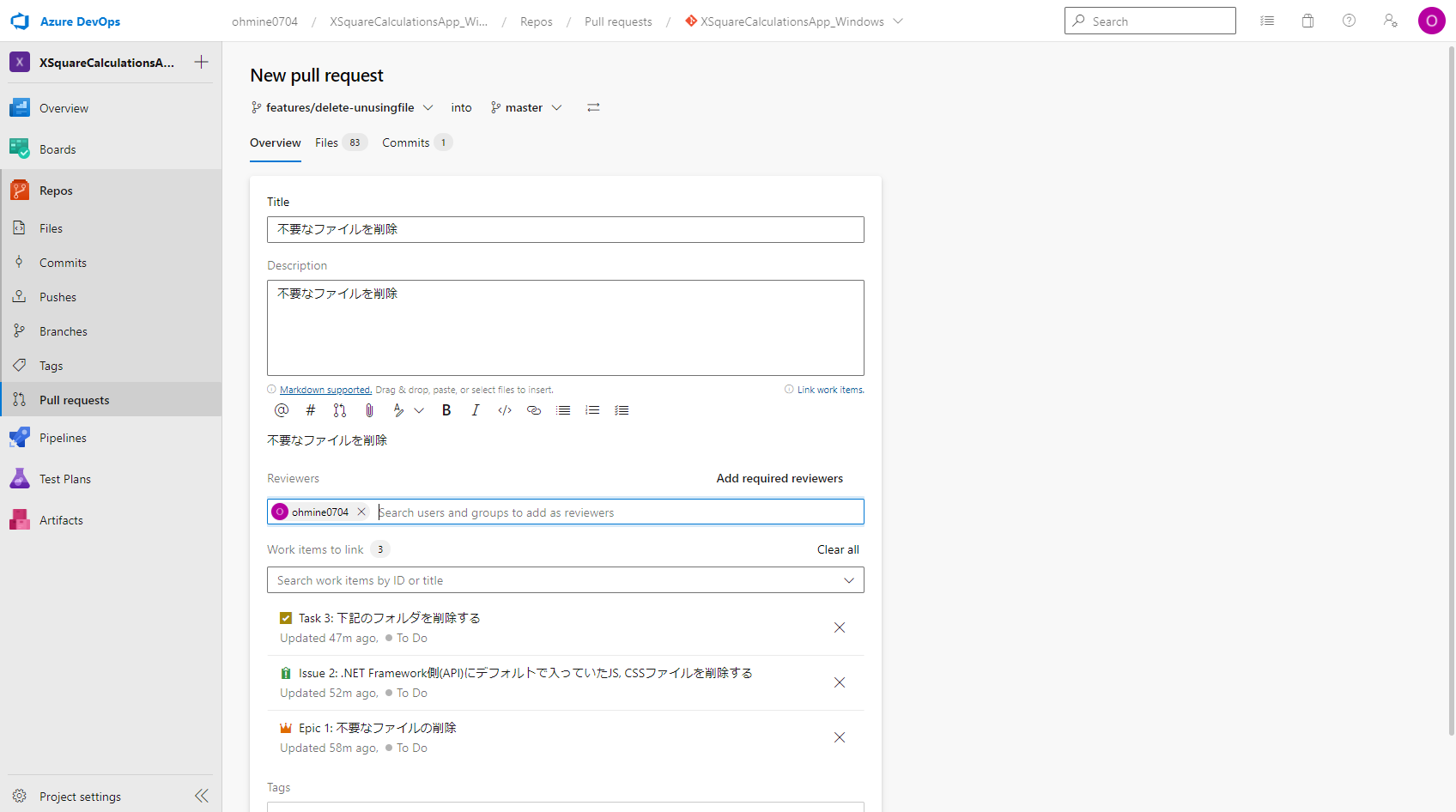Screen dimensions: 1456x812
Task: Toggle italic formatting
Action: pyautogui.click(x=476, y=410)
